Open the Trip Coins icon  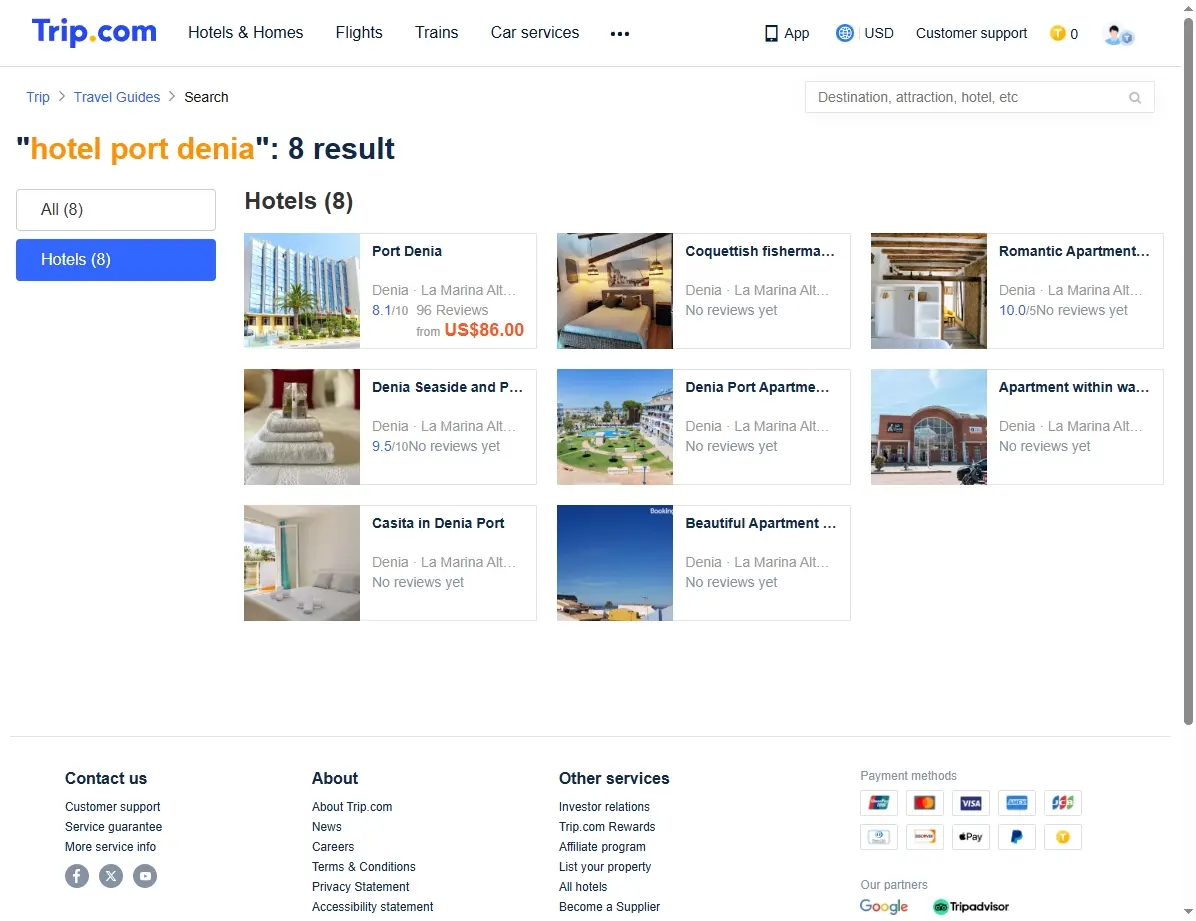[1057, 33]
